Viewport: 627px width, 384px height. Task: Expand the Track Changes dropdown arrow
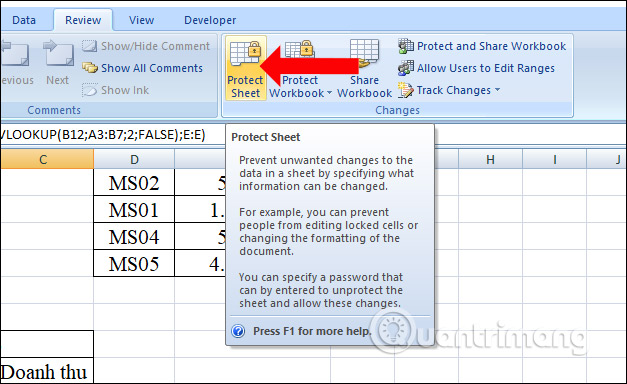pyautogui.click(x=497, y=90)
